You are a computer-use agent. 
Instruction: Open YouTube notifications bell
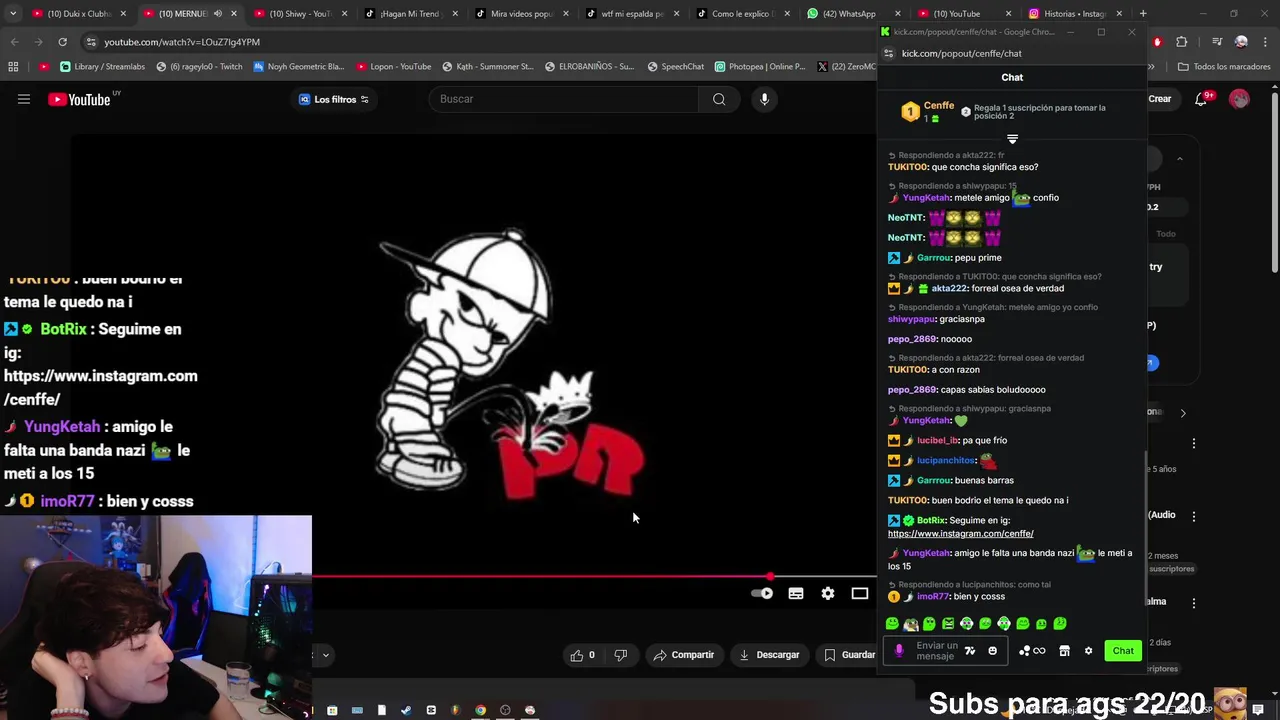click(x=1202, y=99)
